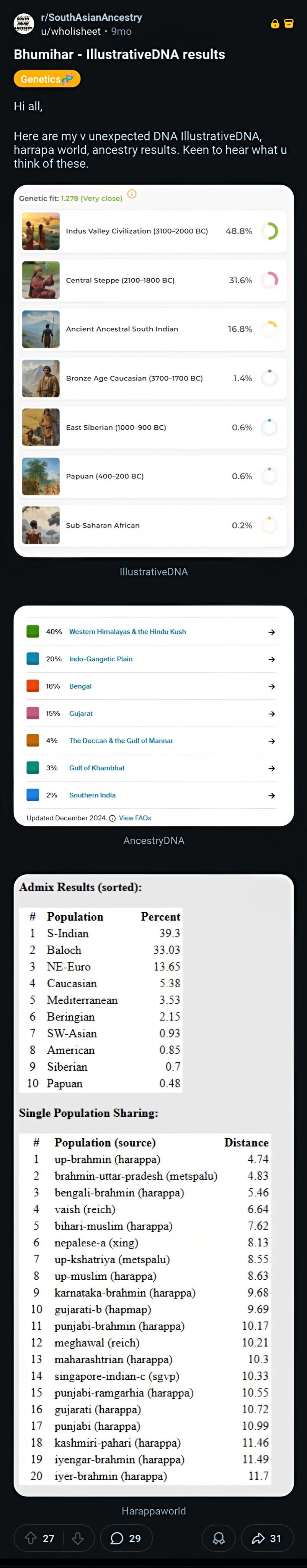Click the View FAQs link
This screenshot has height=1568, width=307.
[x=135, y=818]
